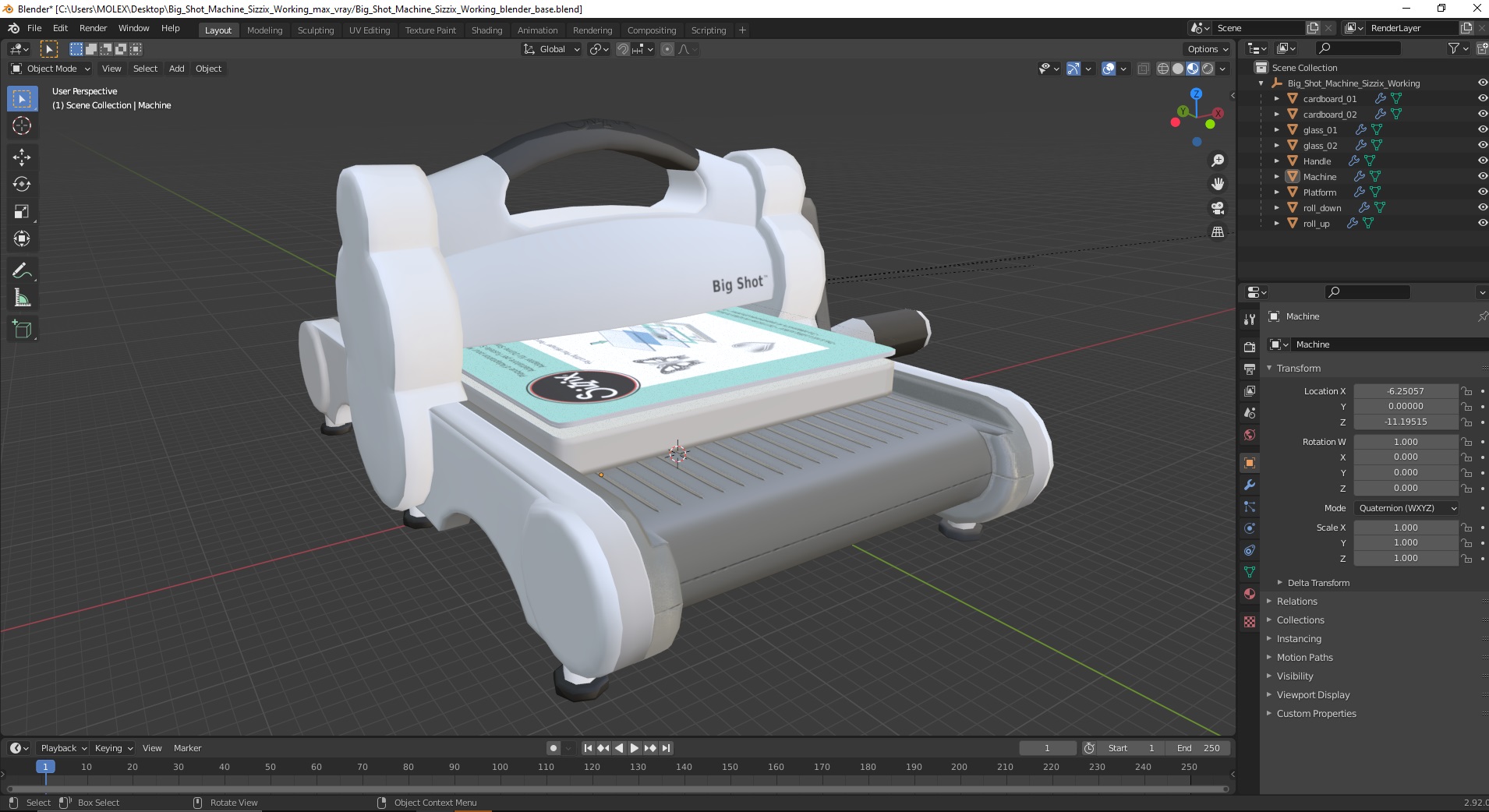The image size is (1489, 812).
Task: Toggle lock on Scale Z
Action: click(x=1466, y=559)
